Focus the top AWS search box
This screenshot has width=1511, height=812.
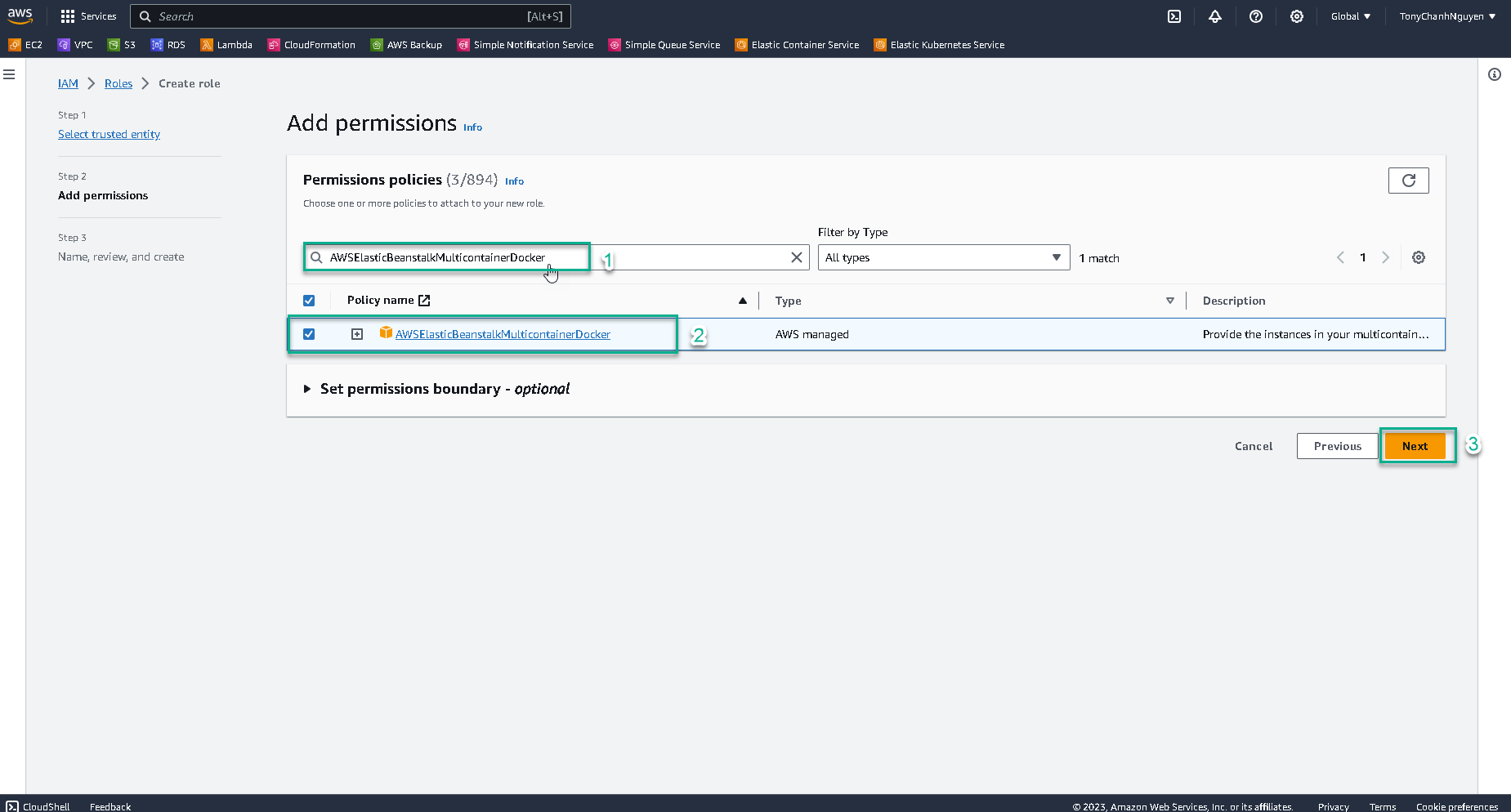click(351, 16)
